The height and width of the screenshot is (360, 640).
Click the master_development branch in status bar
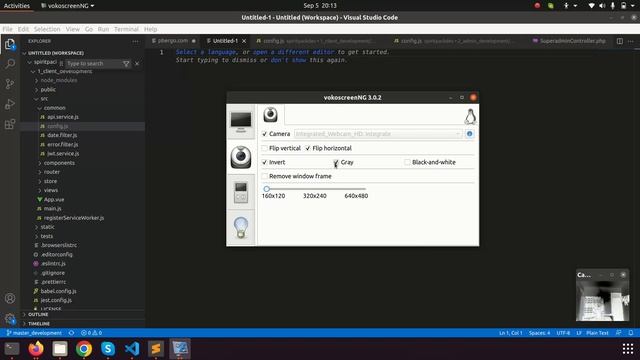[34, 333]
